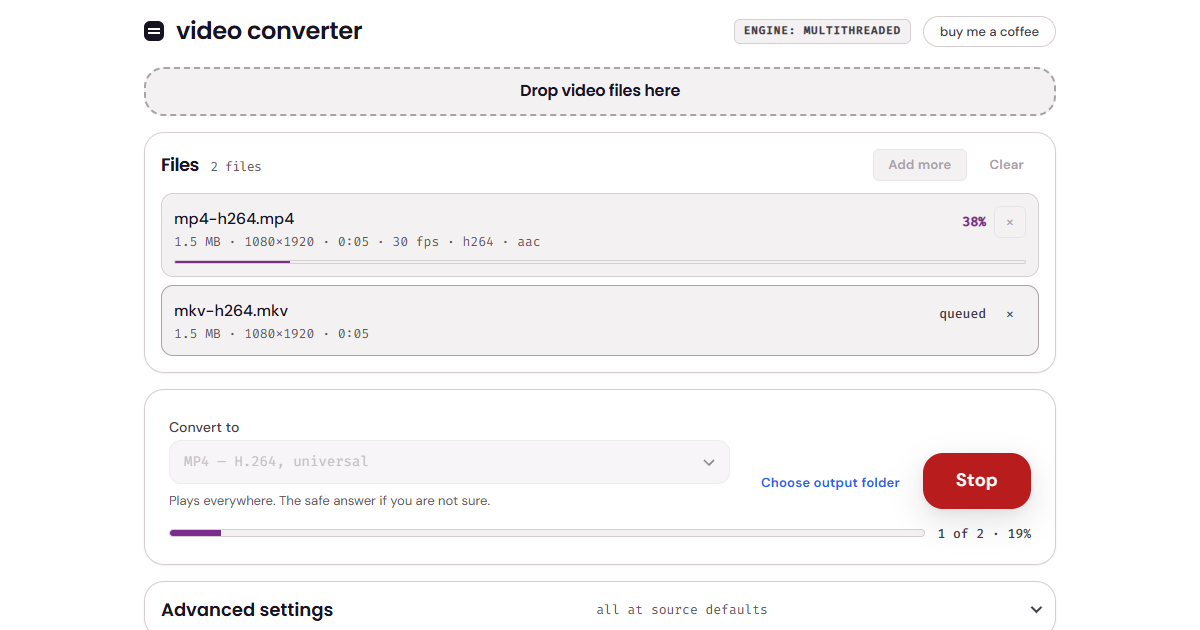Click Add more files button
The width and height of the screenshot is (1200, 630).
pyautogui.click(x=920, y=165)
